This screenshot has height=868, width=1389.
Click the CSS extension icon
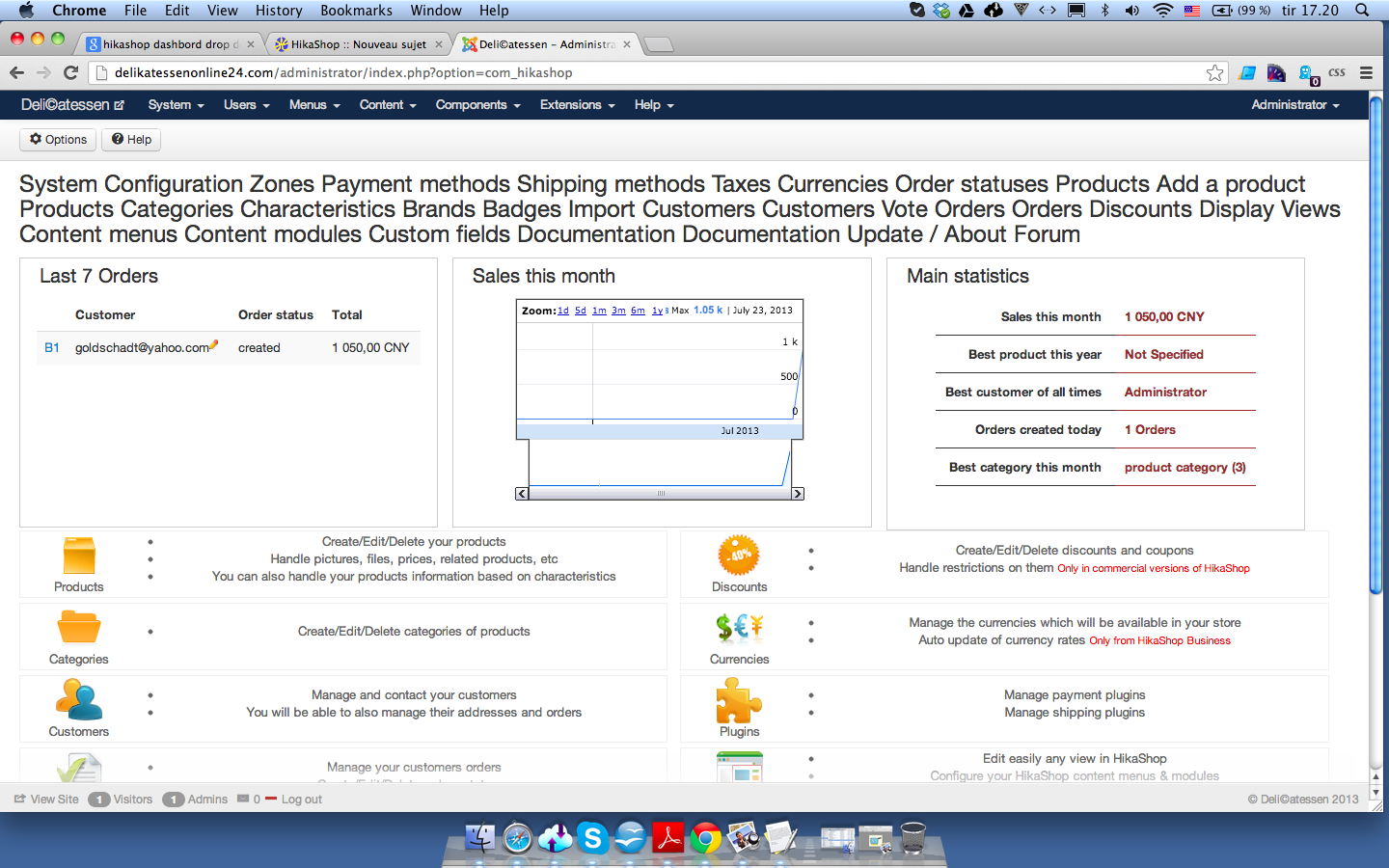pyautogui.click(x=1337, y=72)
